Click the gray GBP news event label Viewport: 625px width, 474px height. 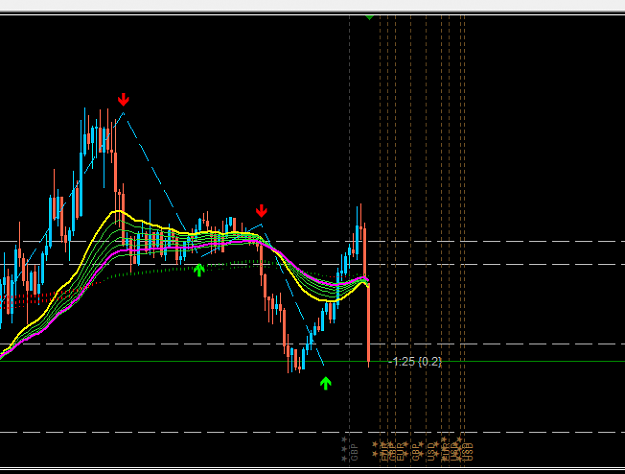point(354,452)
